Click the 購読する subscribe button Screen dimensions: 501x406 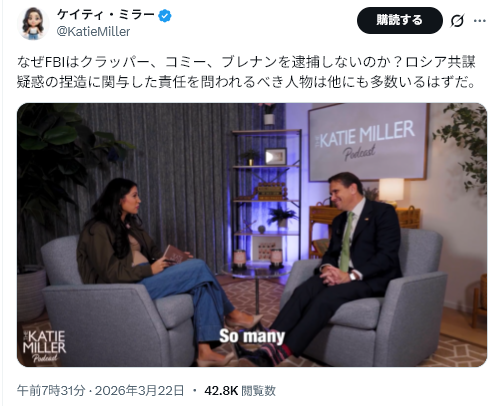400,20
